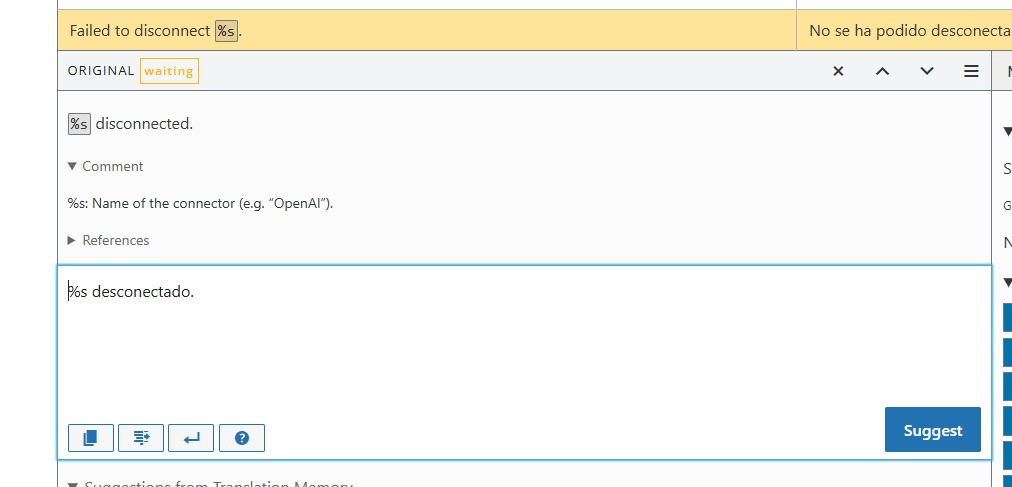The width and height of the screenshot is (1012, 487).
Task: Click the connector name comment text
Action: [200, 203]
